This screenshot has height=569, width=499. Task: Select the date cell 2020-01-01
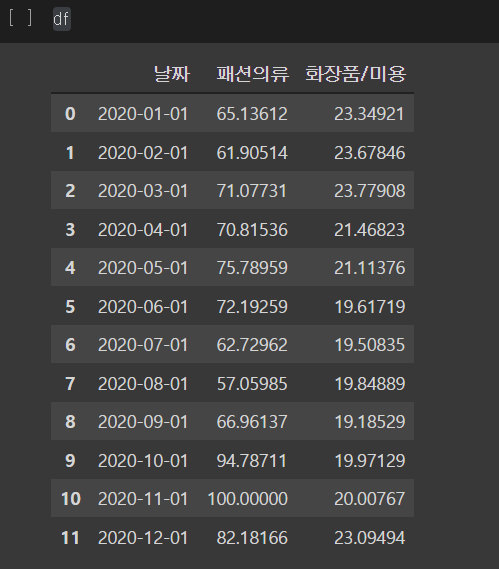pos(143,114)
